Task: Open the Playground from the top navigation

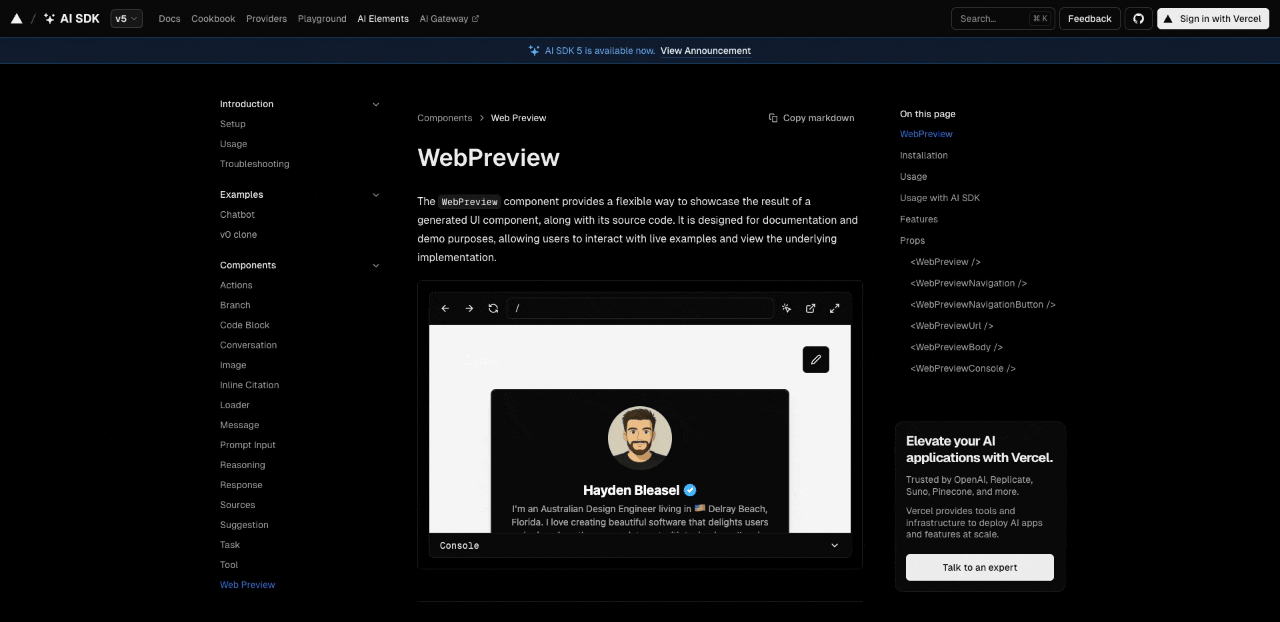Action: (322, 18)
